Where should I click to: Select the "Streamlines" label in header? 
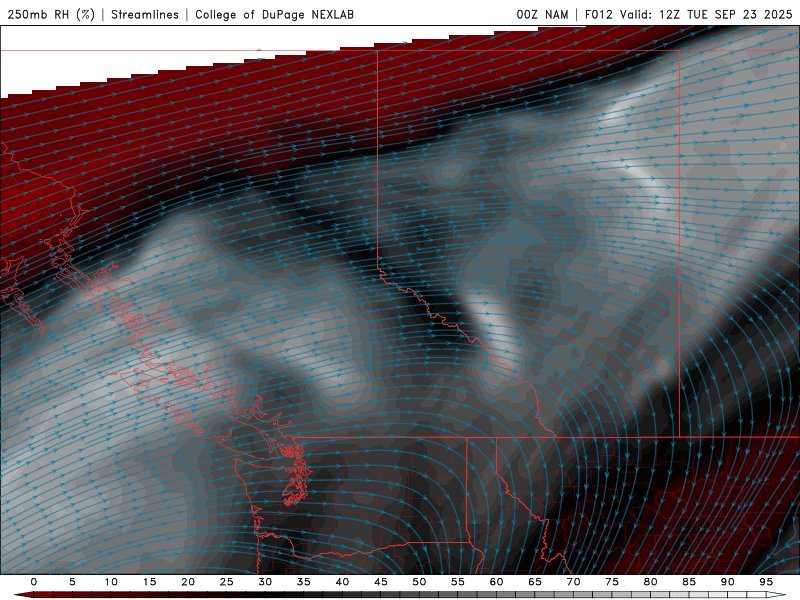tap(145, 14)
